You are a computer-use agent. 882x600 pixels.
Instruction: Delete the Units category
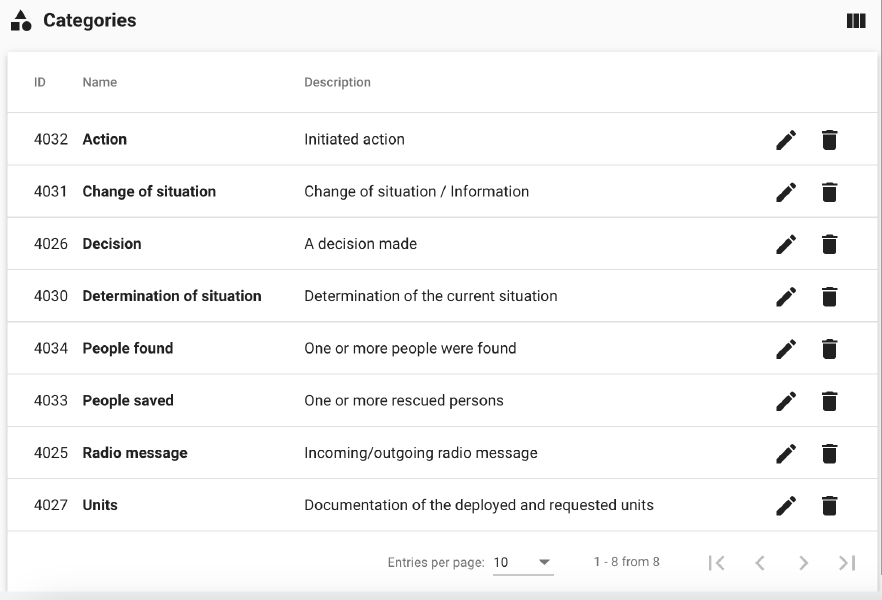[x=829, y=505]
